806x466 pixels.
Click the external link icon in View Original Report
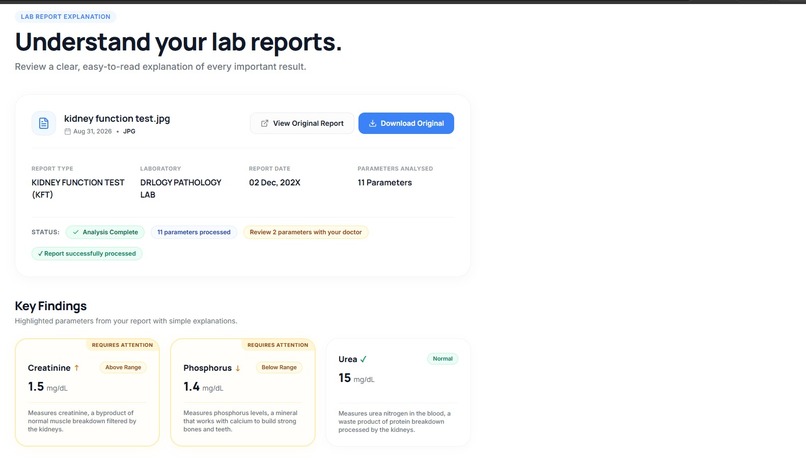pyautogui.click(x=264, y=123)
